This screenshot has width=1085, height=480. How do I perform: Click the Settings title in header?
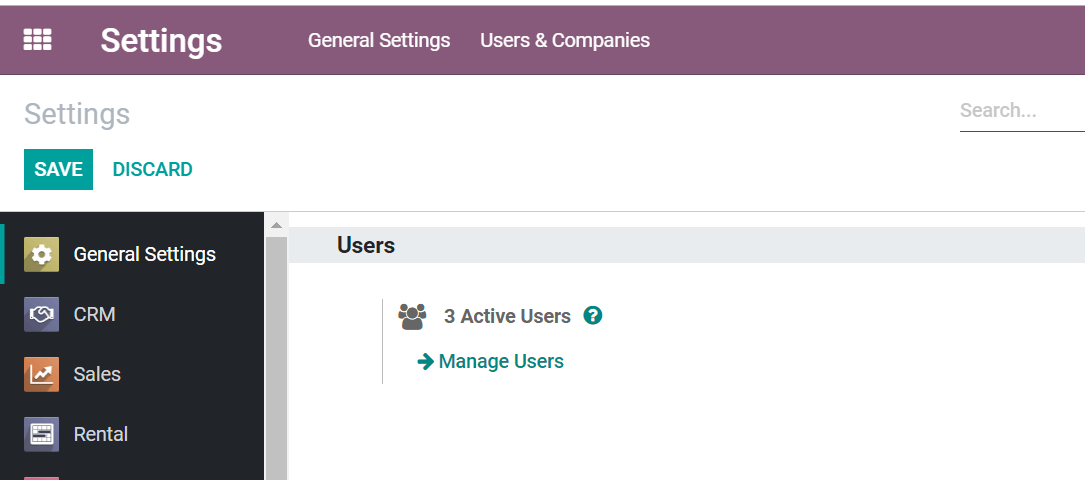coord(161,40)
